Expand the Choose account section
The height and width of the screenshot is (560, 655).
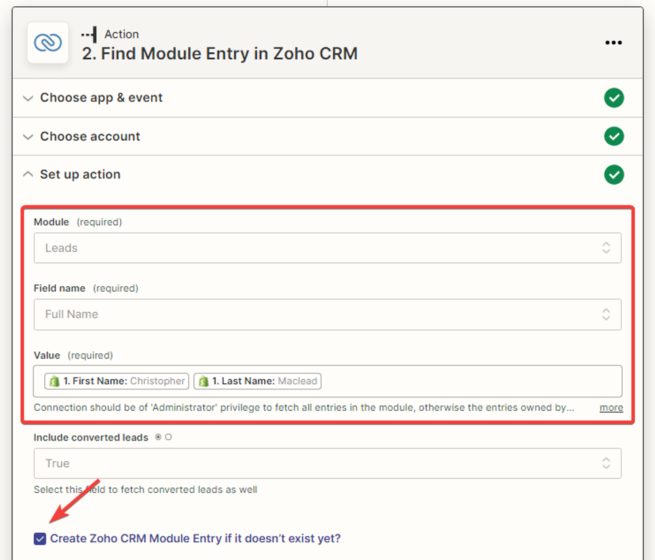(90, 136)
